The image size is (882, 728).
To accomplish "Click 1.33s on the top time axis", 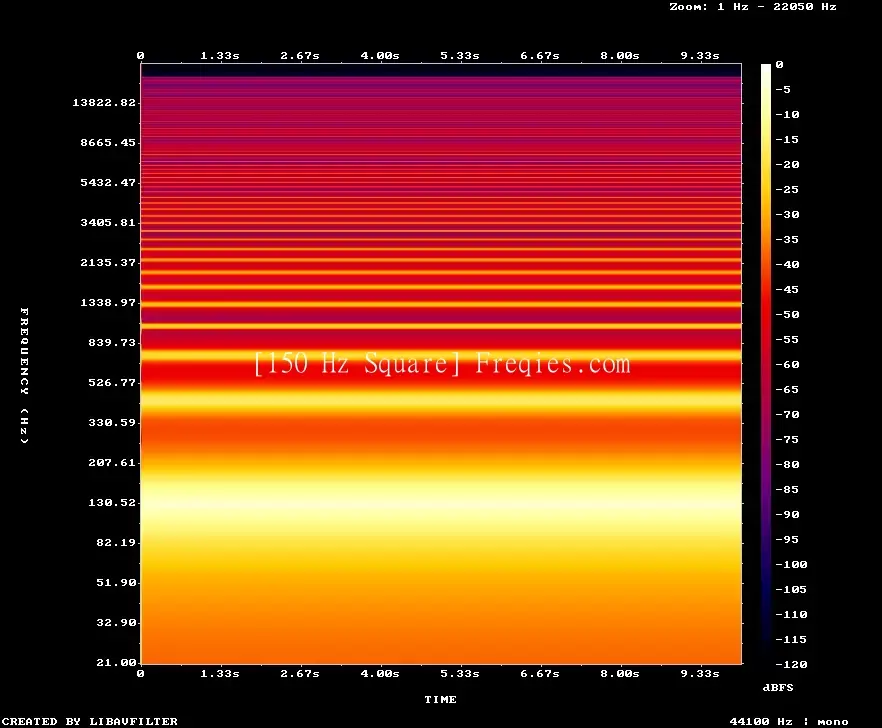I will pos(220,55).
